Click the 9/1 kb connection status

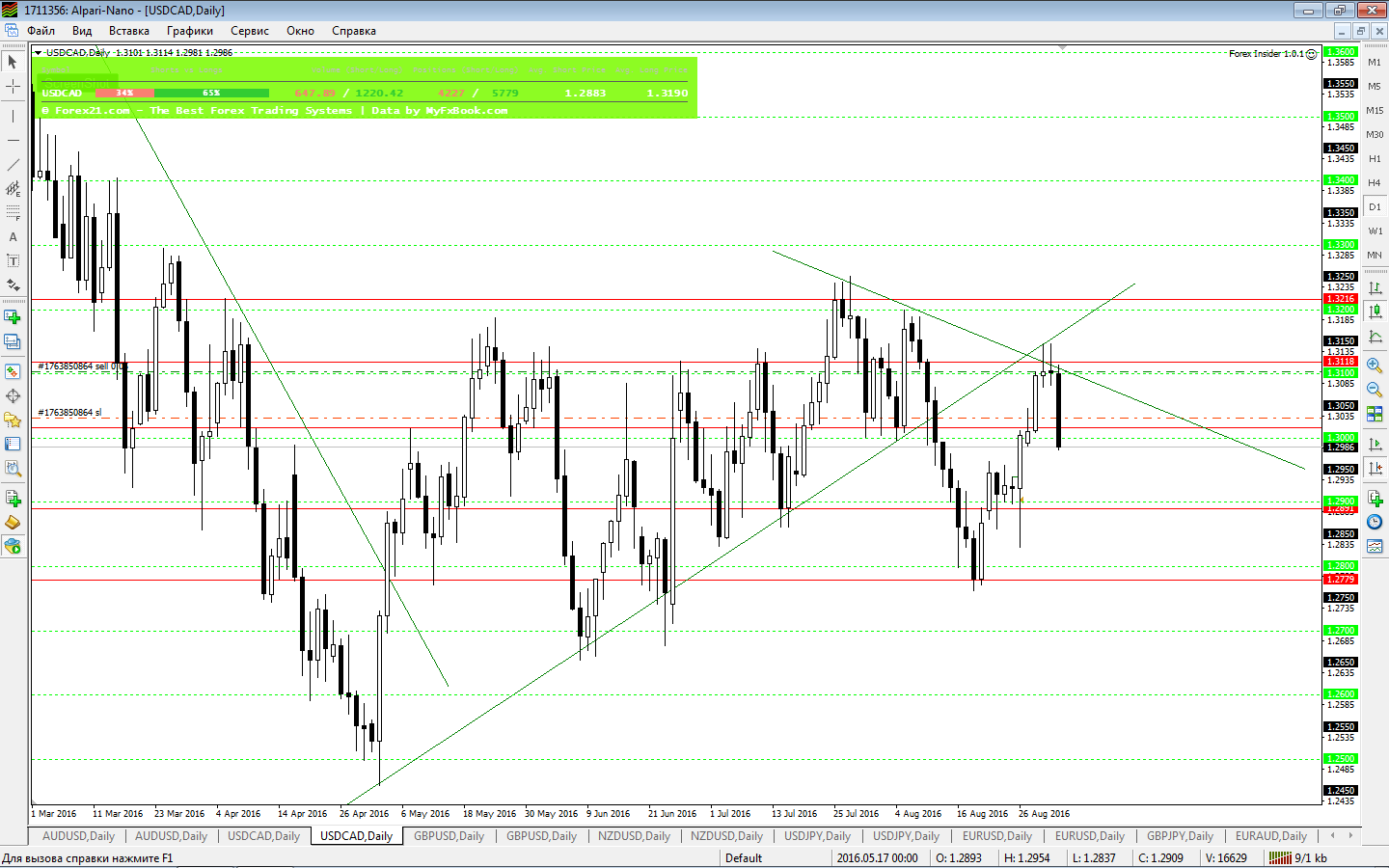pyautogui.click(x=1300, y=858)
